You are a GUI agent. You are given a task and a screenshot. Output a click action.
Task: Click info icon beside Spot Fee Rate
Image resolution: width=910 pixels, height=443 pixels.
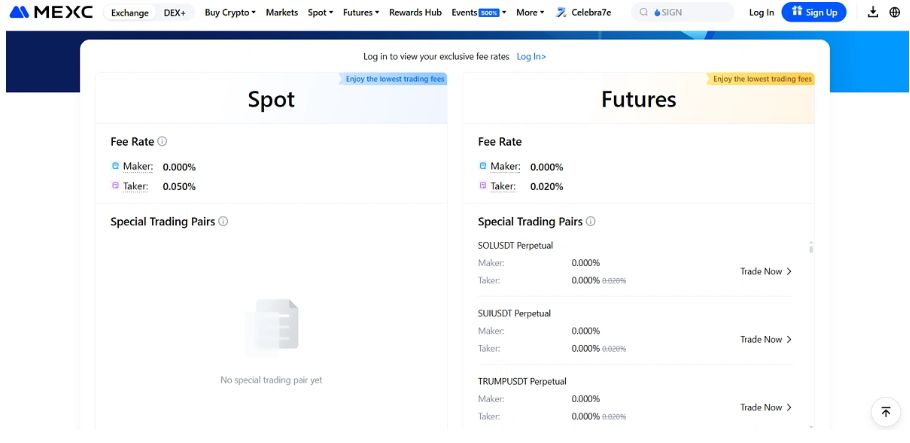click(x=162, y=142)
